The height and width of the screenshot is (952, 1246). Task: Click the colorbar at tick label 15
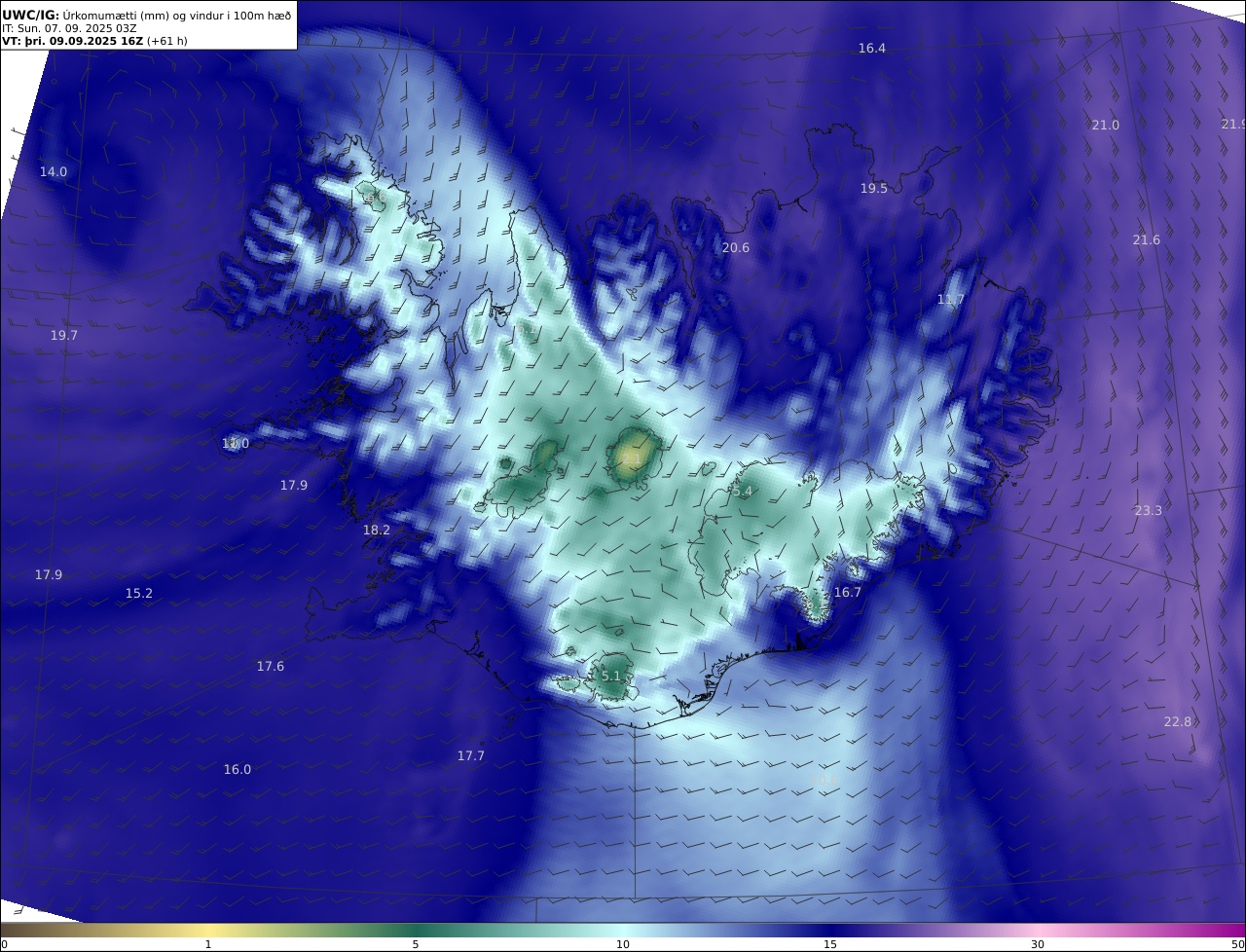point(830,944)
